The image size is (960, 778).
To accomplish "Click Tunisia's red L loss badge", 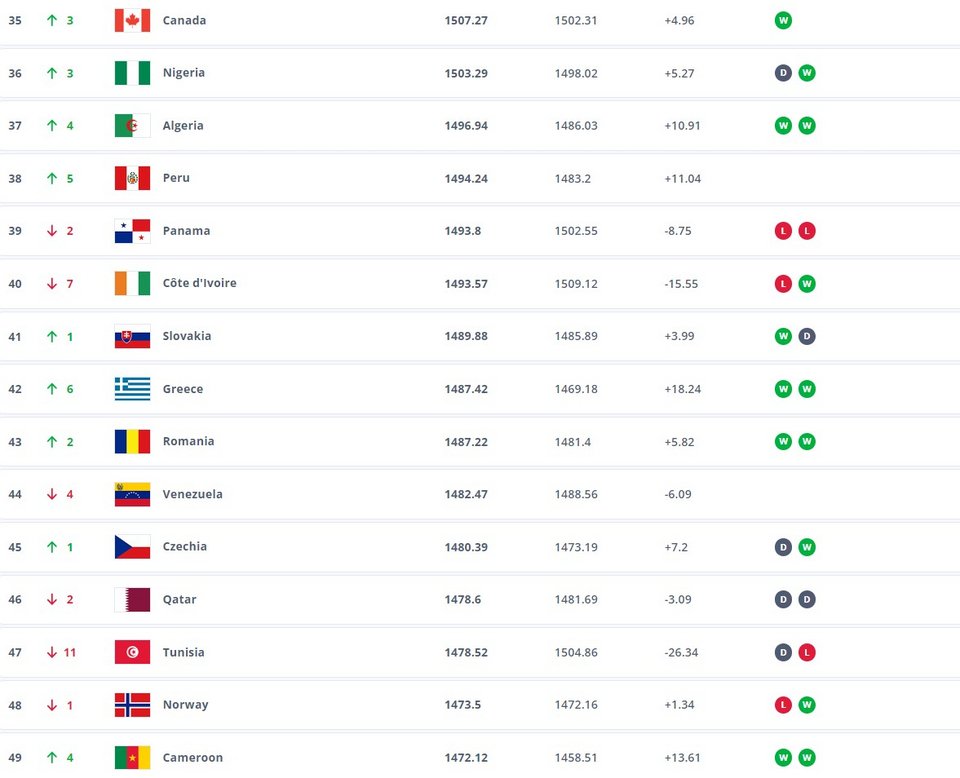I will click(x=807, y=652).
